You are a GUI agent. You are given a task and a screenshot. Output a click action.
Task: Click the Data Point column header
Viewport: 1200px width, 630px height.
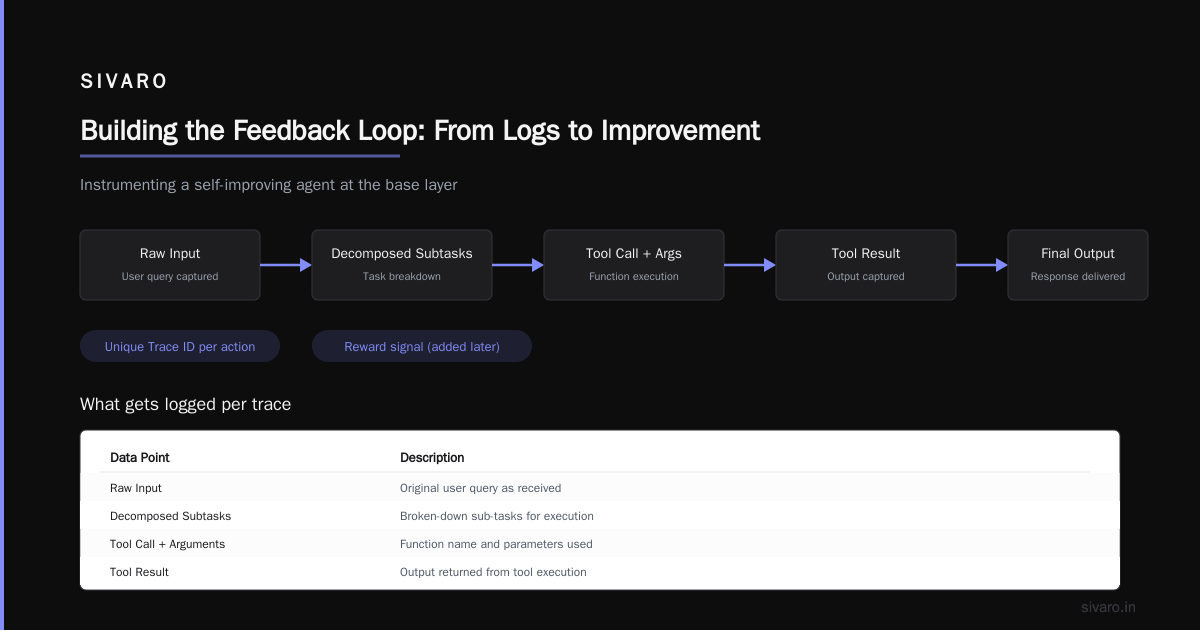(140, 458)
